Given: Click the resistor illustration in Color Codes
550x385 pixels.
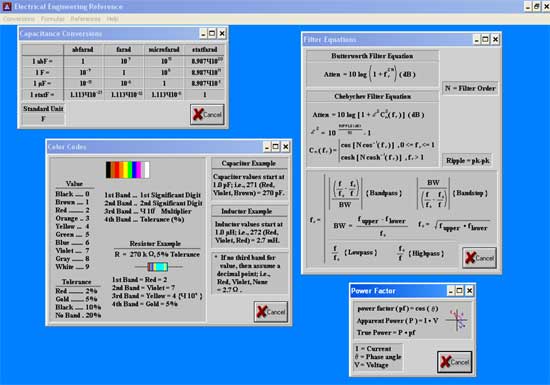Looking at the screenshot, I should pyautogui.click(x=158, y=267).
